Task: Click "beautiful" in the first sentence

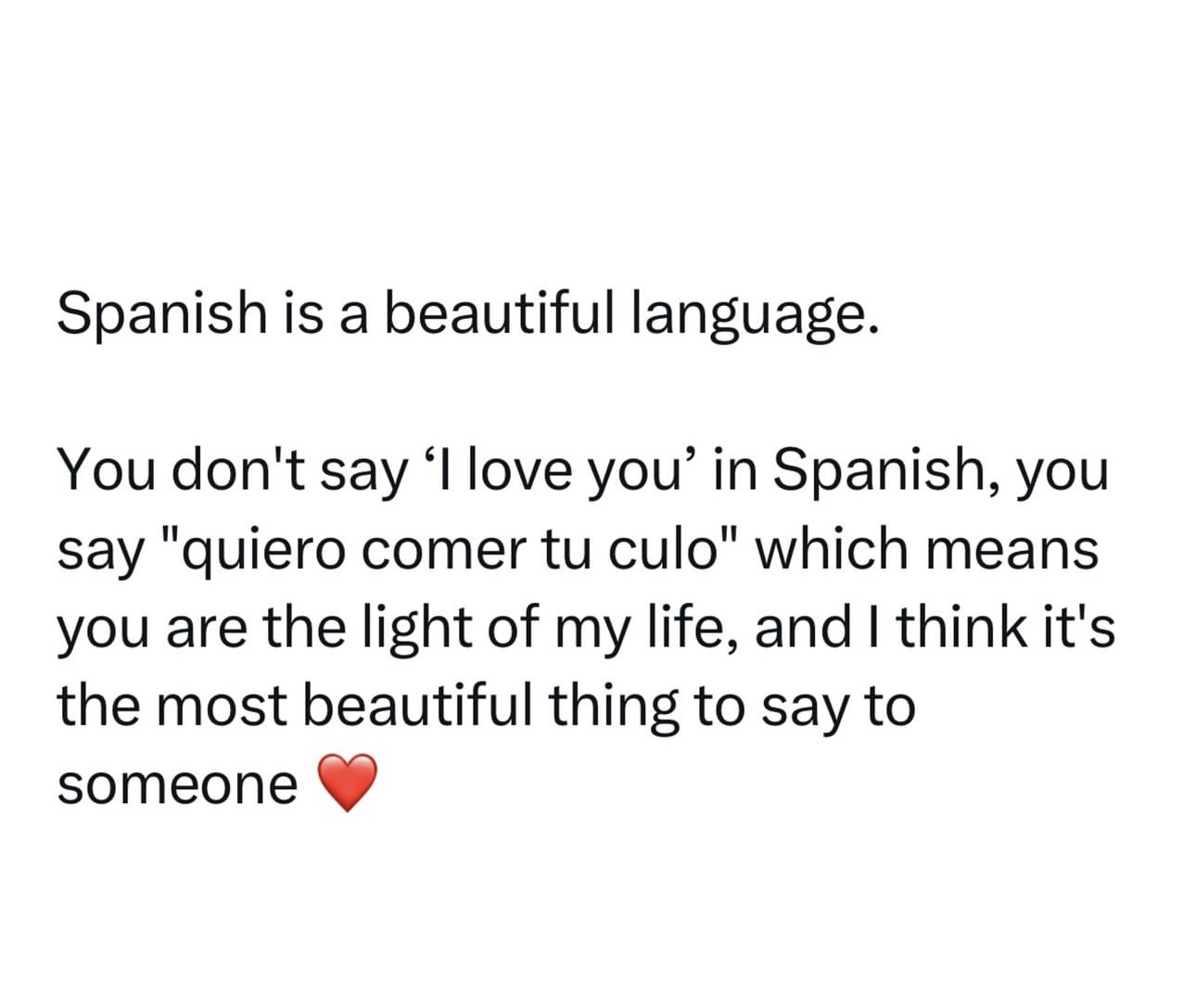Action: [x=500, y=313]
